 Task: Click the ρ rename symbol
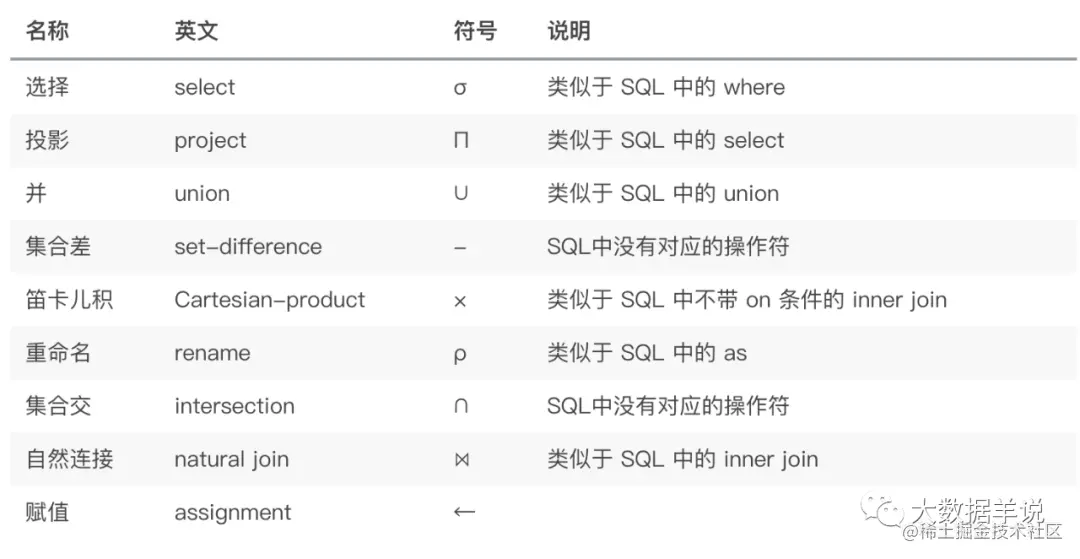[460, 355]
